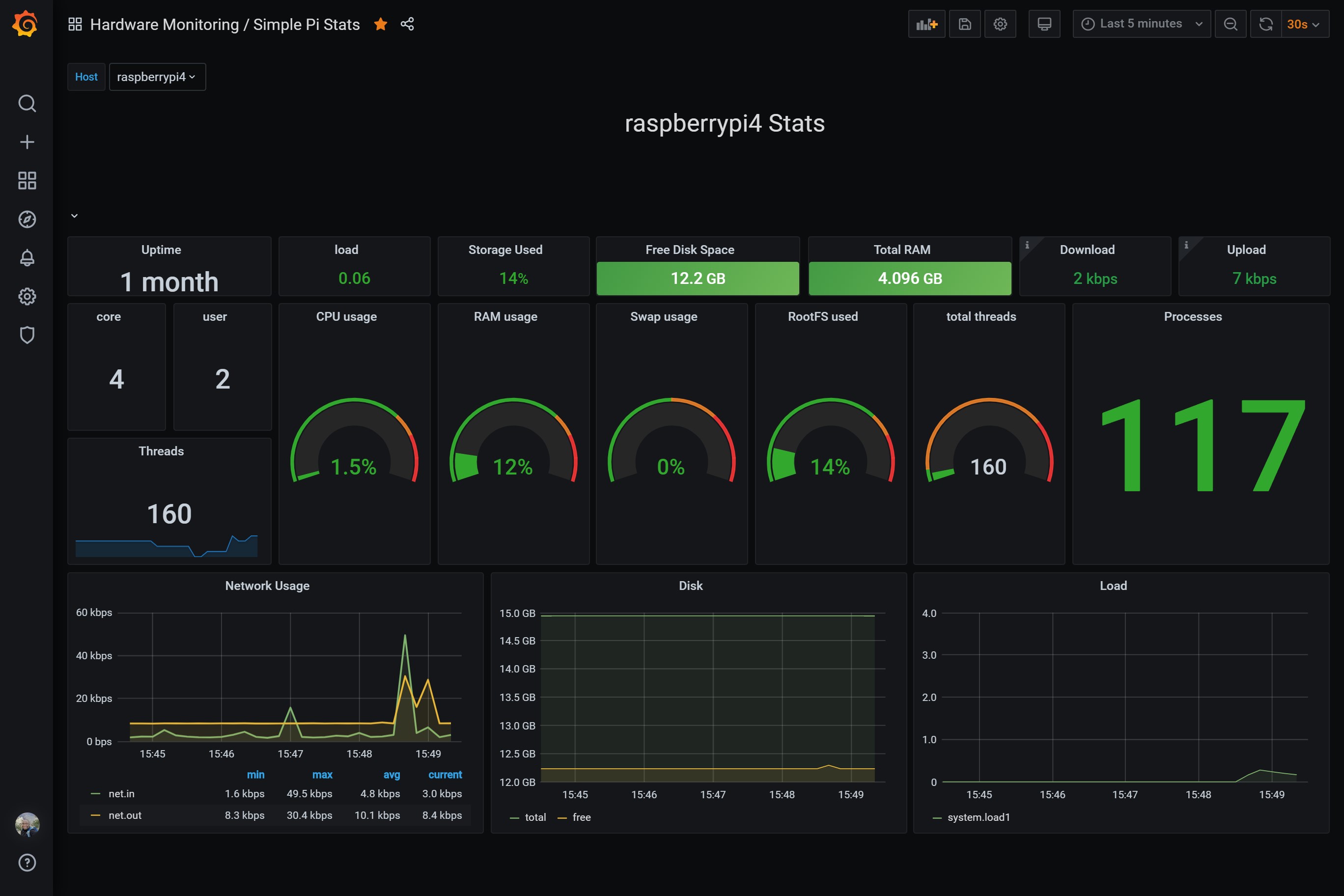Click the user profile avatar
The width and height of the screenshot is (1344, 896).
[x=27, y=824]
